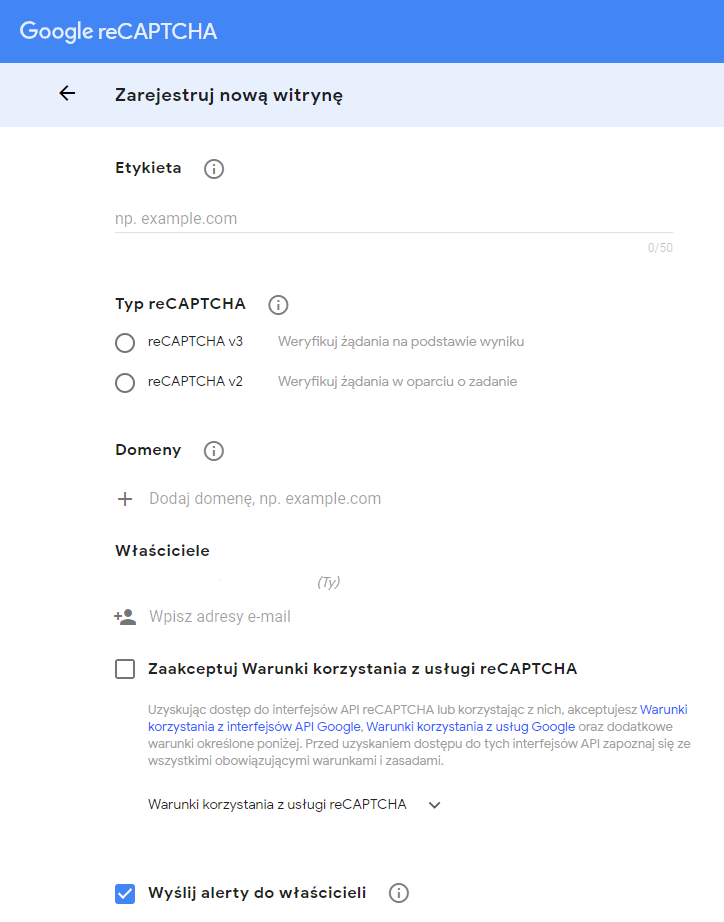Expand Warunki korzystania z usługi reCAPTCHA chevron
This screenshot has width=724, height=922.
click(434, 805)
